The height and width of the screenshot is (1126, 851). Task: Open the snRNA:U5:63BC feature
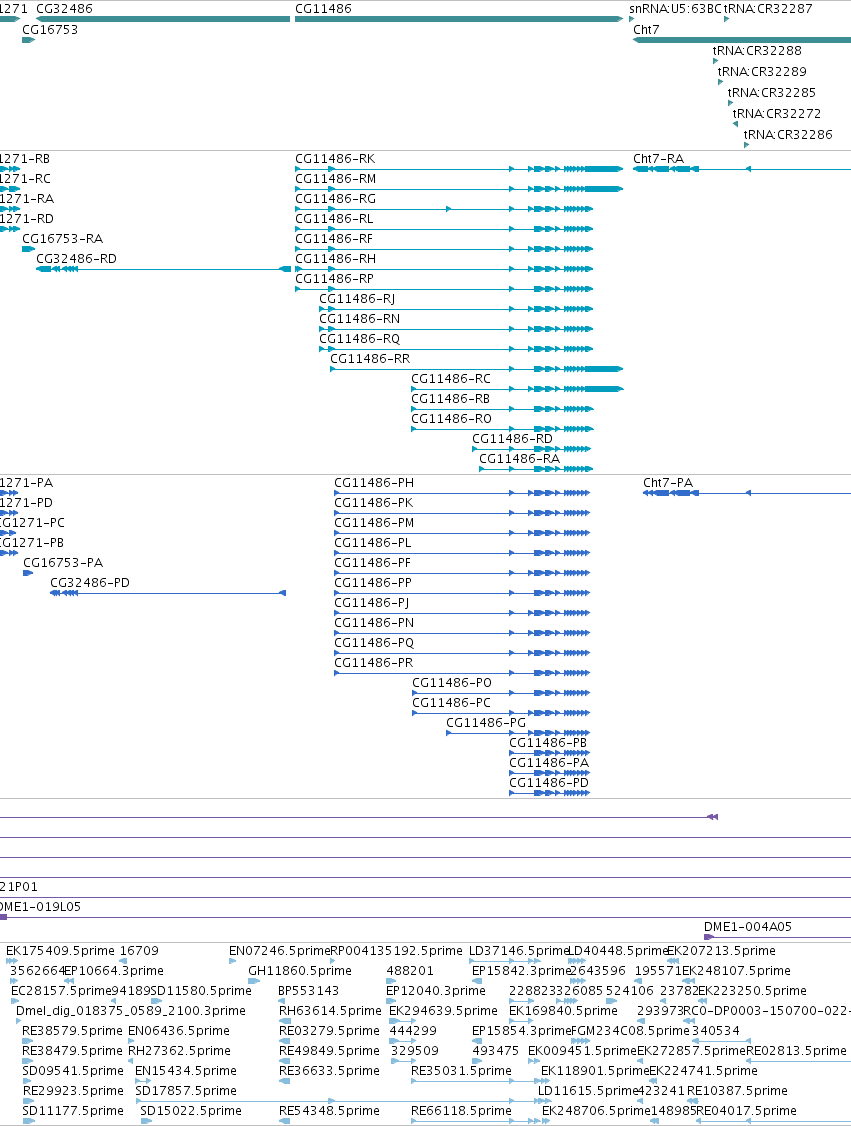tap(632, 19)
